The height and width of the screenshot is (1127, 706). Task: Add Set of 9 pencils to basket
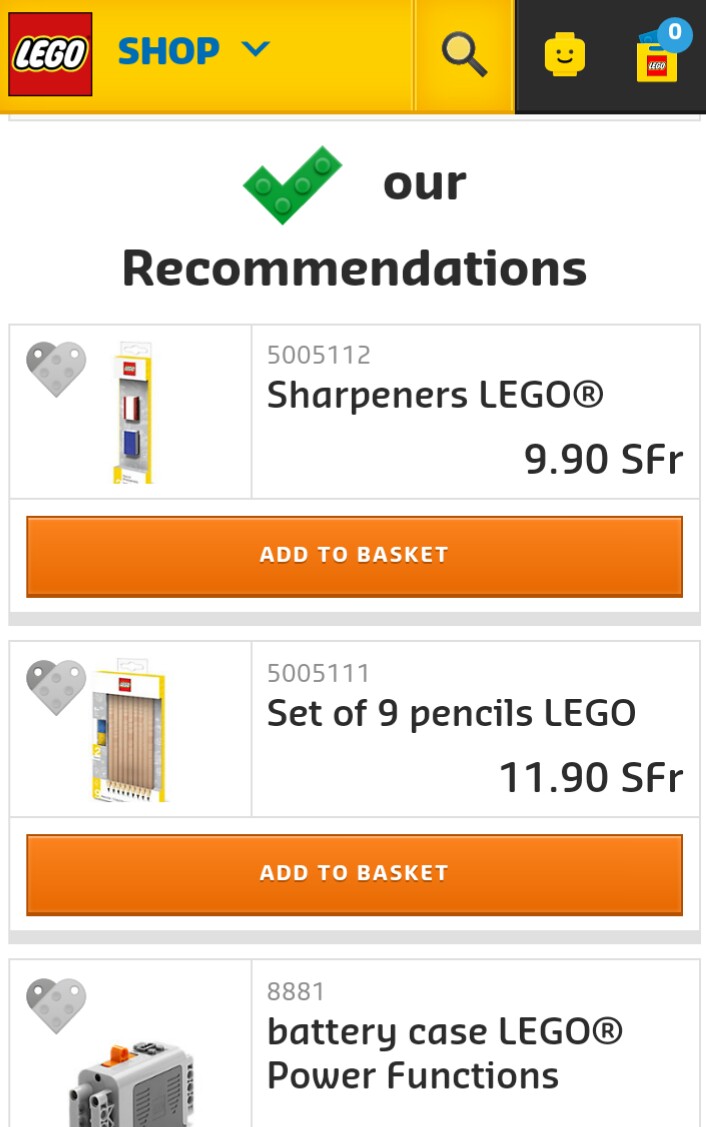click(x=354, y=874)
